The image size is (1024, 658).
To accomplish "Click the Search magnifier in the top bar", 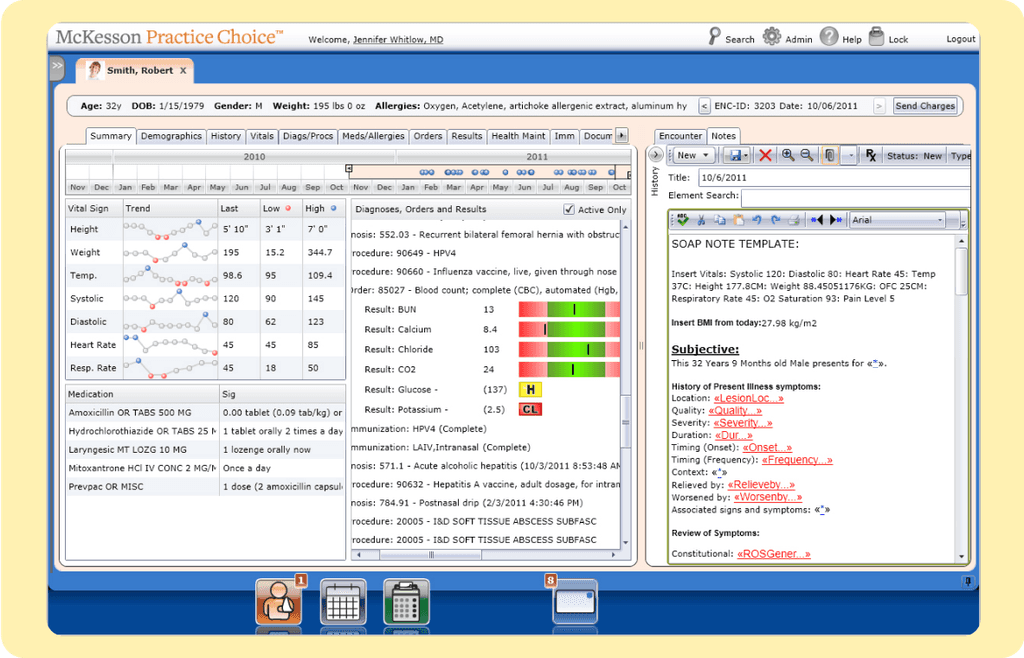I will 715,36.
